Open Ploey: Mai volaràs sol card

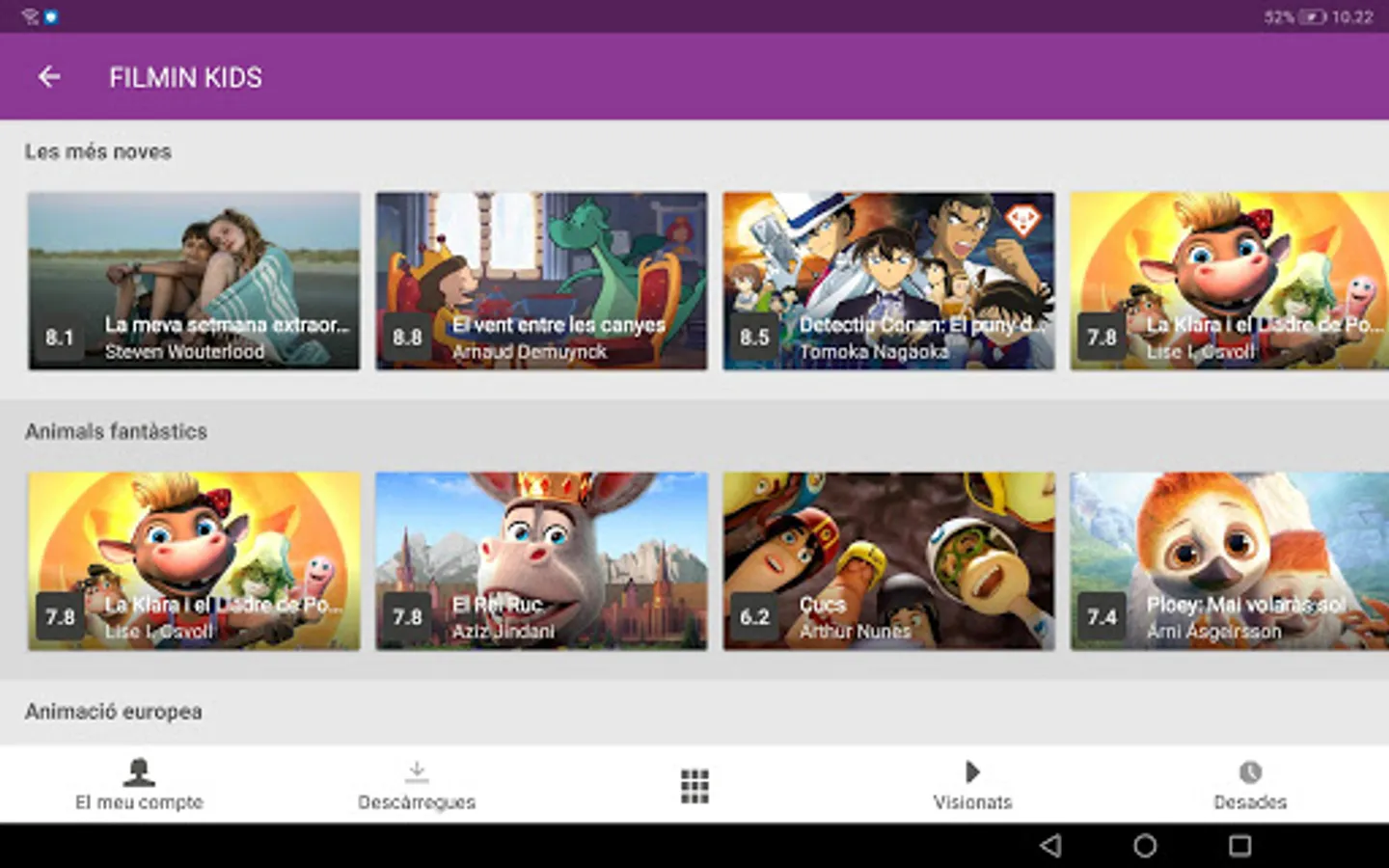click(1230, 560)
